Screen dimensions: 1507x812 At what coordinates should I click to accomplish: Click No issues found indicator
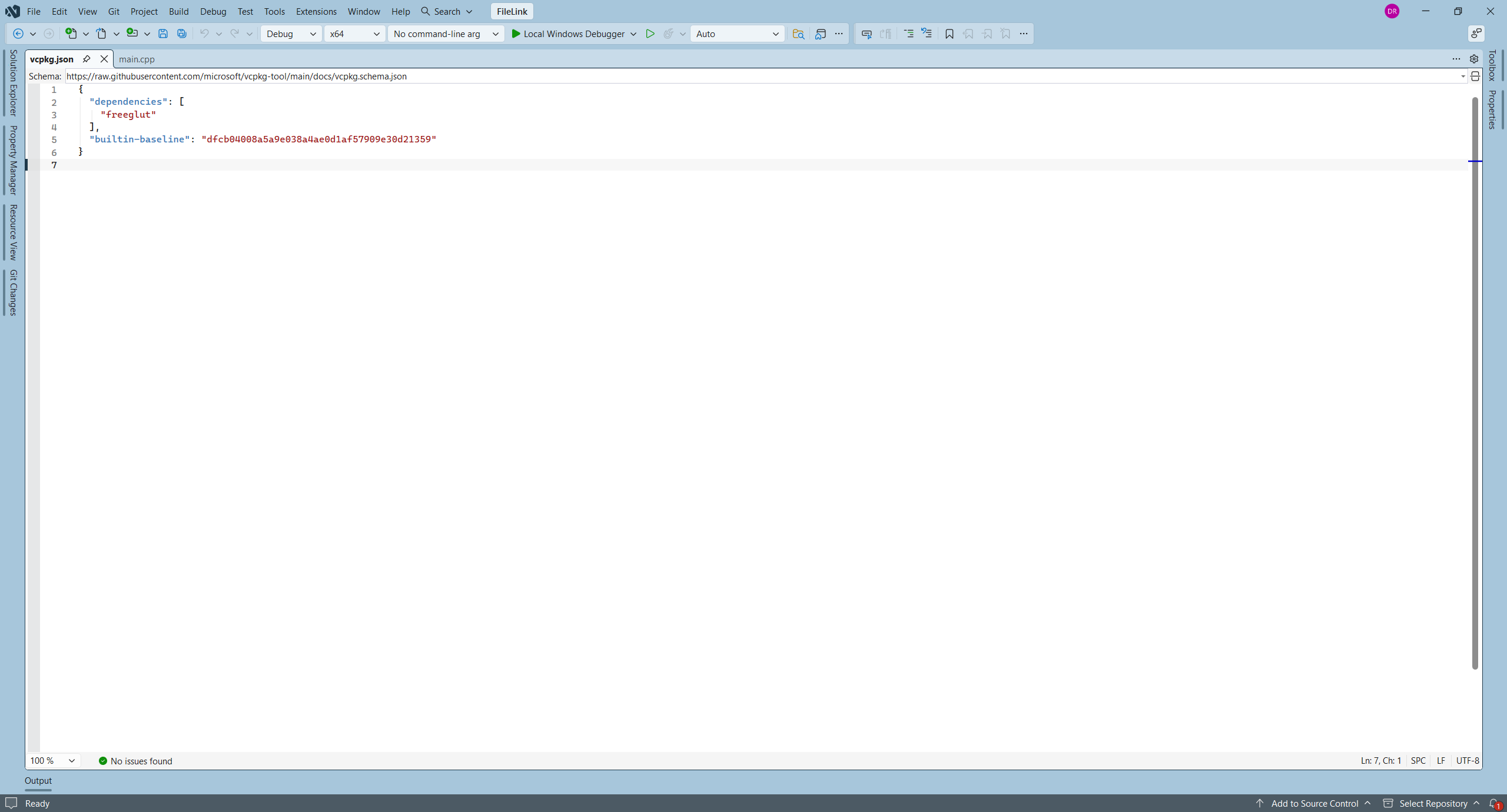pyautogui.click(x=135, y=761)
